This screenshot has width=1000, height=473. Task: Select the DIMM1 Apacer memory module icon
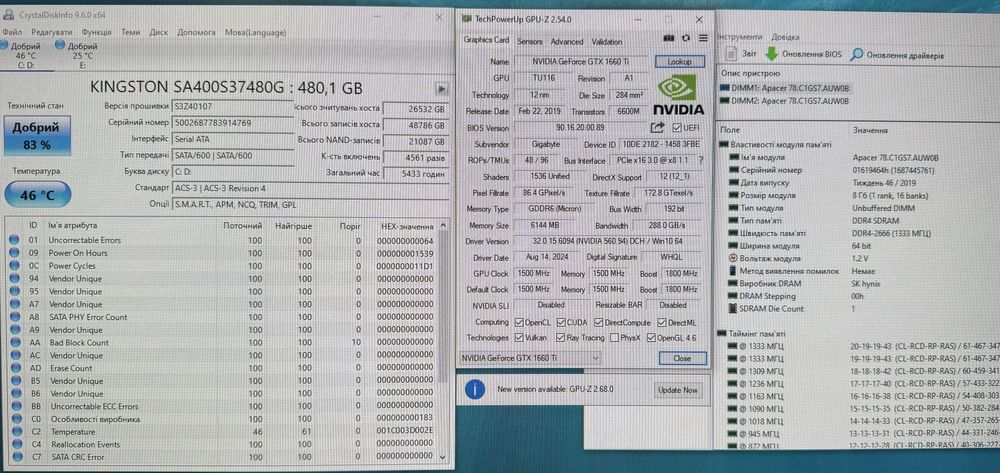(x=724, y=88)
